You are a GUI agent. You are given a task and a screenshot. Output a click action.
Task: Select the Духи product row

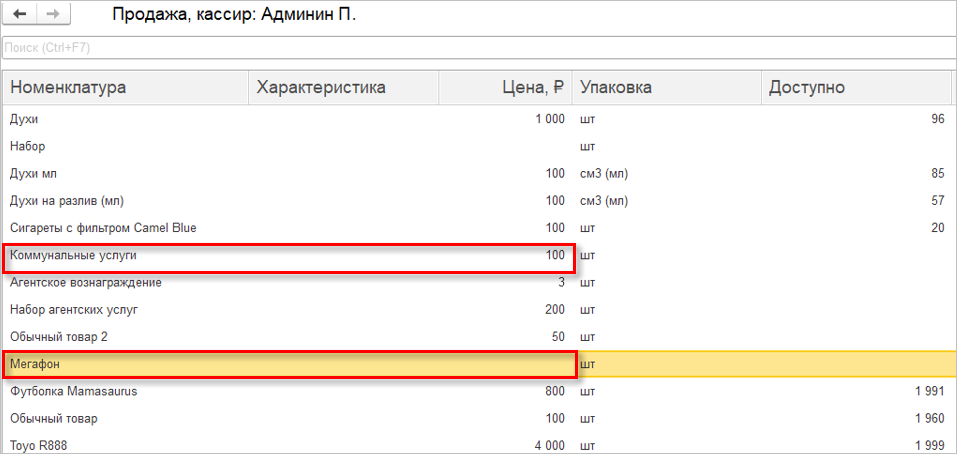pos(478,119)
